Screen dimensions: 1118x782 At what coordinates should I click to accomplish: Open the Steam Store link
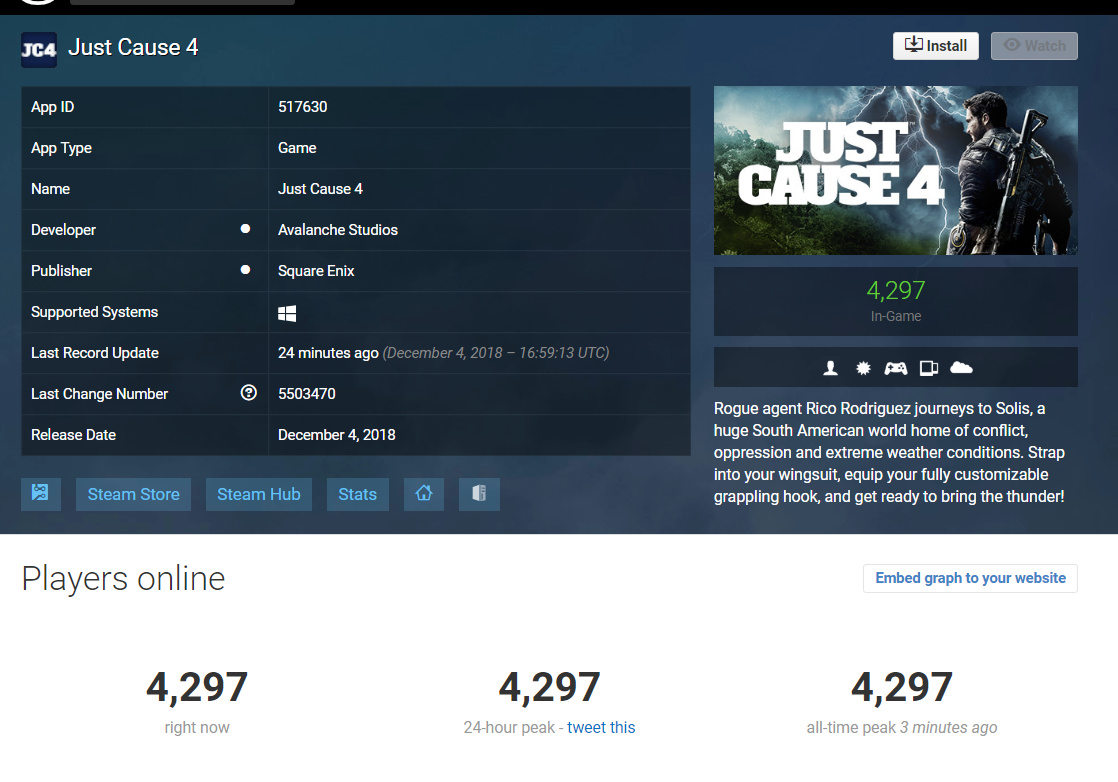click(133, 494)
